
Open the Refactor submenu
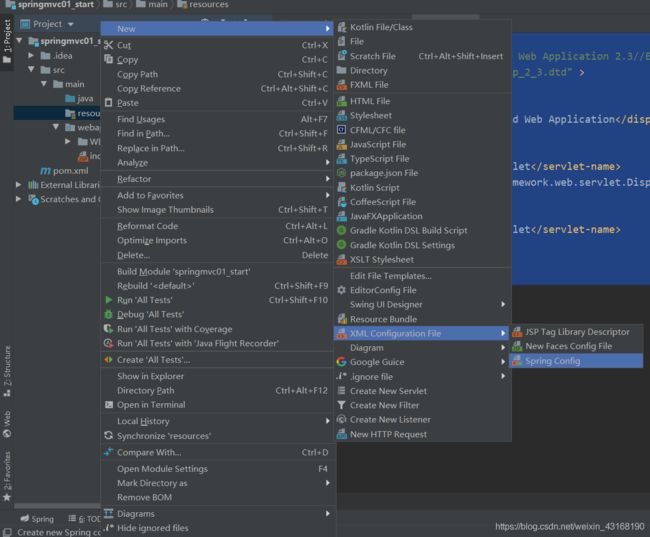217,179
